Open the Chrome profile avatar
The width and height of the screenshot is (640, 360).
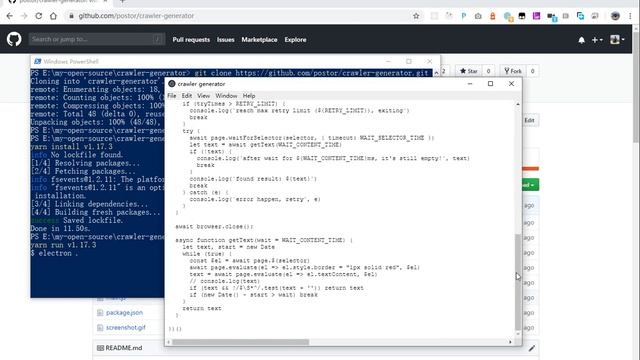click(615, 16)
